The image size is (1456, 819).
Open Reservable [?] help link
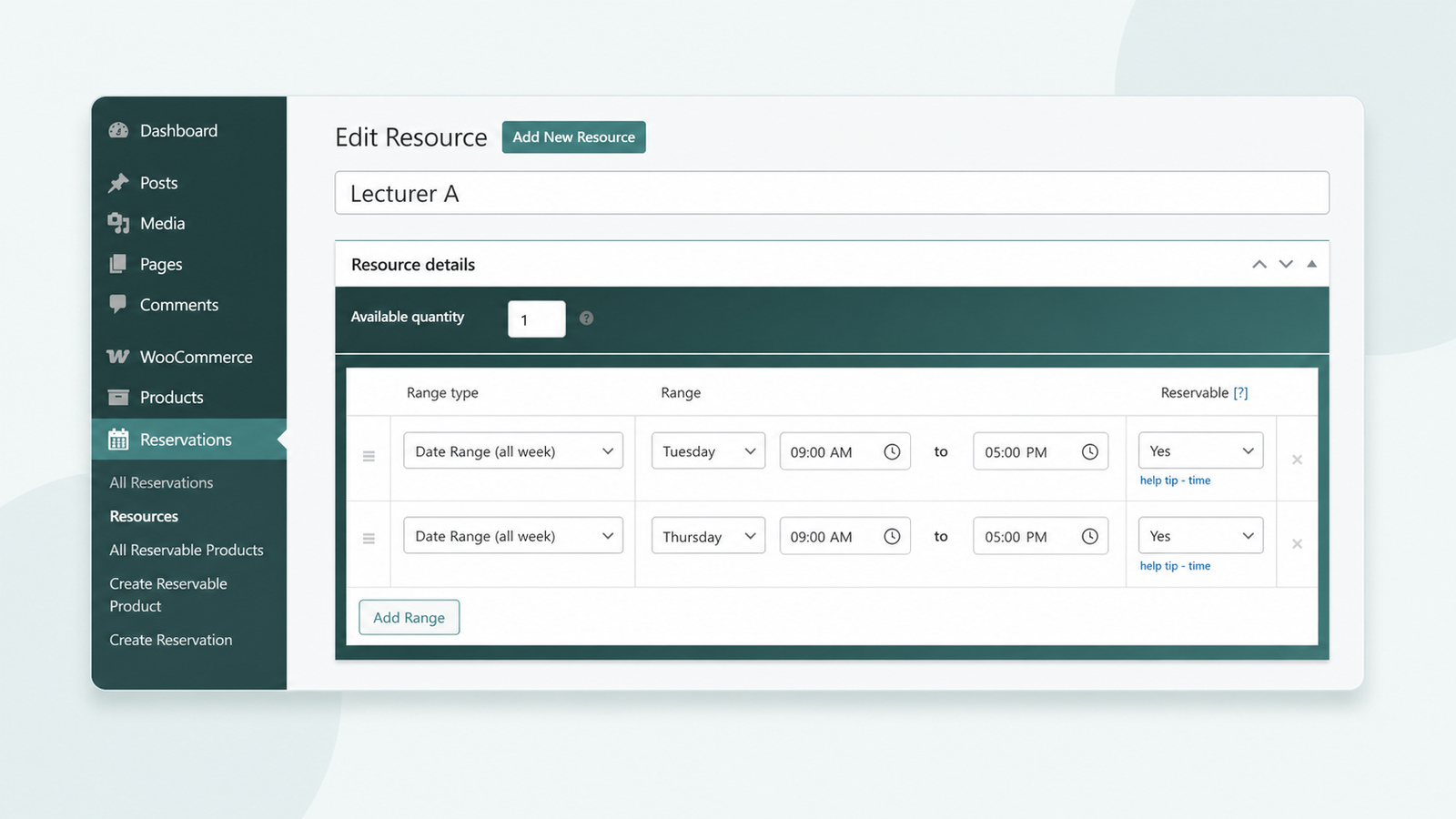(x=1240, y=392)
